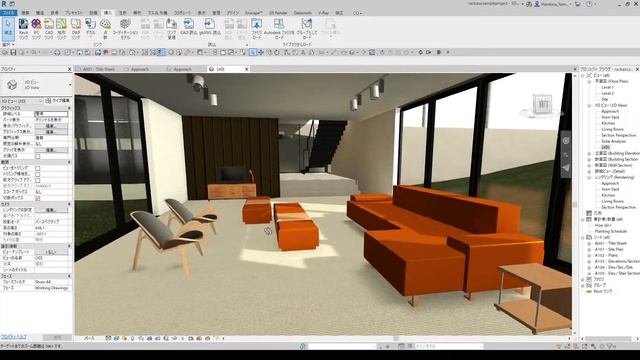Expand the ファミリ node in project browser
The height and width of the screenshot is (360, 640).
point(583,279)
